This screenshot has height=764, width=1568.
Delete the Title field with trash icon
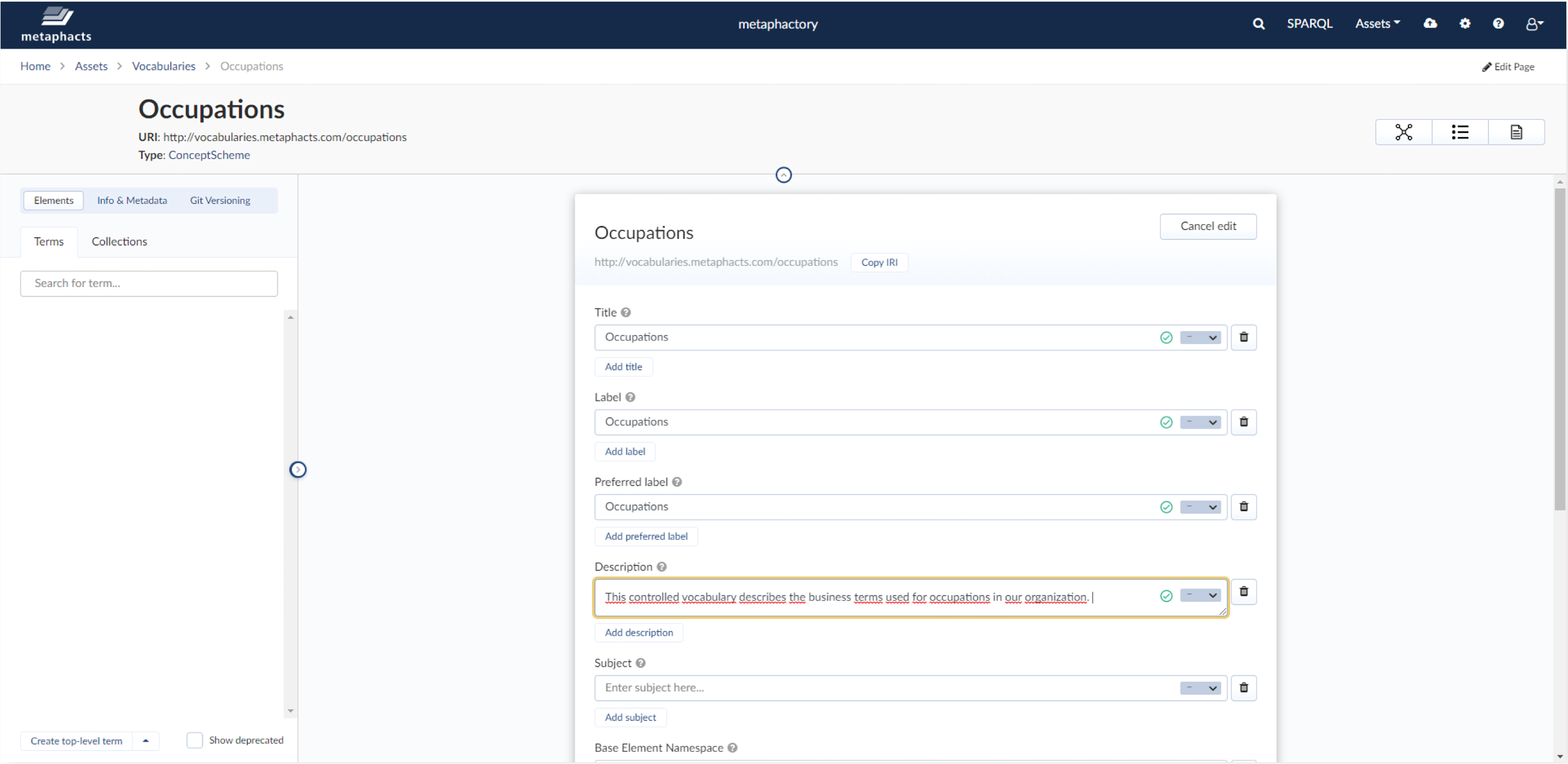(x=1244, y=337)
